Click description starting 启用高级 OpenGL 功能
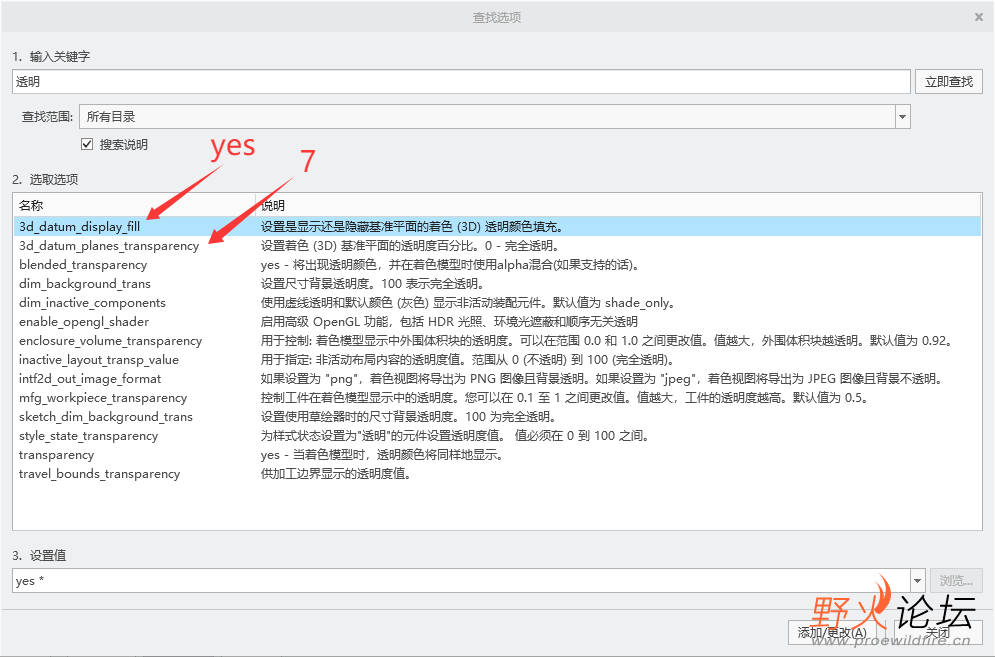 point(449,322)
